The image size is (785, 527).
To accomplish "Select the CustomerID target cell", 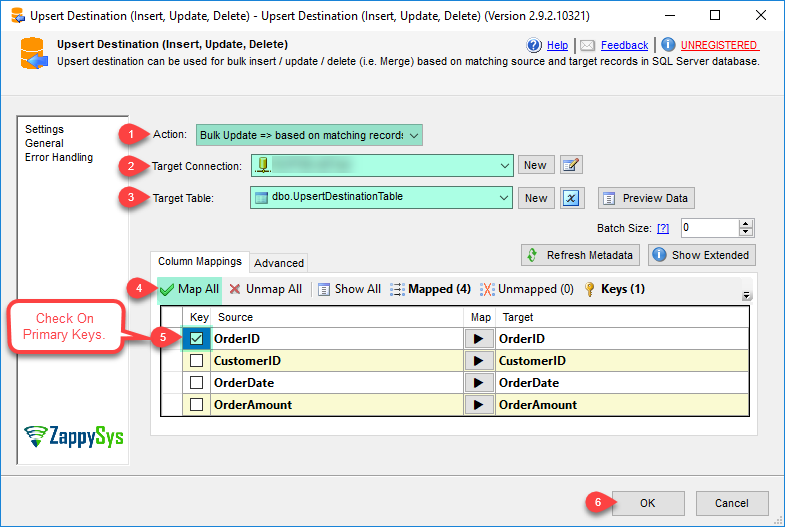I will pyautogui.click(x=622, y=361).
